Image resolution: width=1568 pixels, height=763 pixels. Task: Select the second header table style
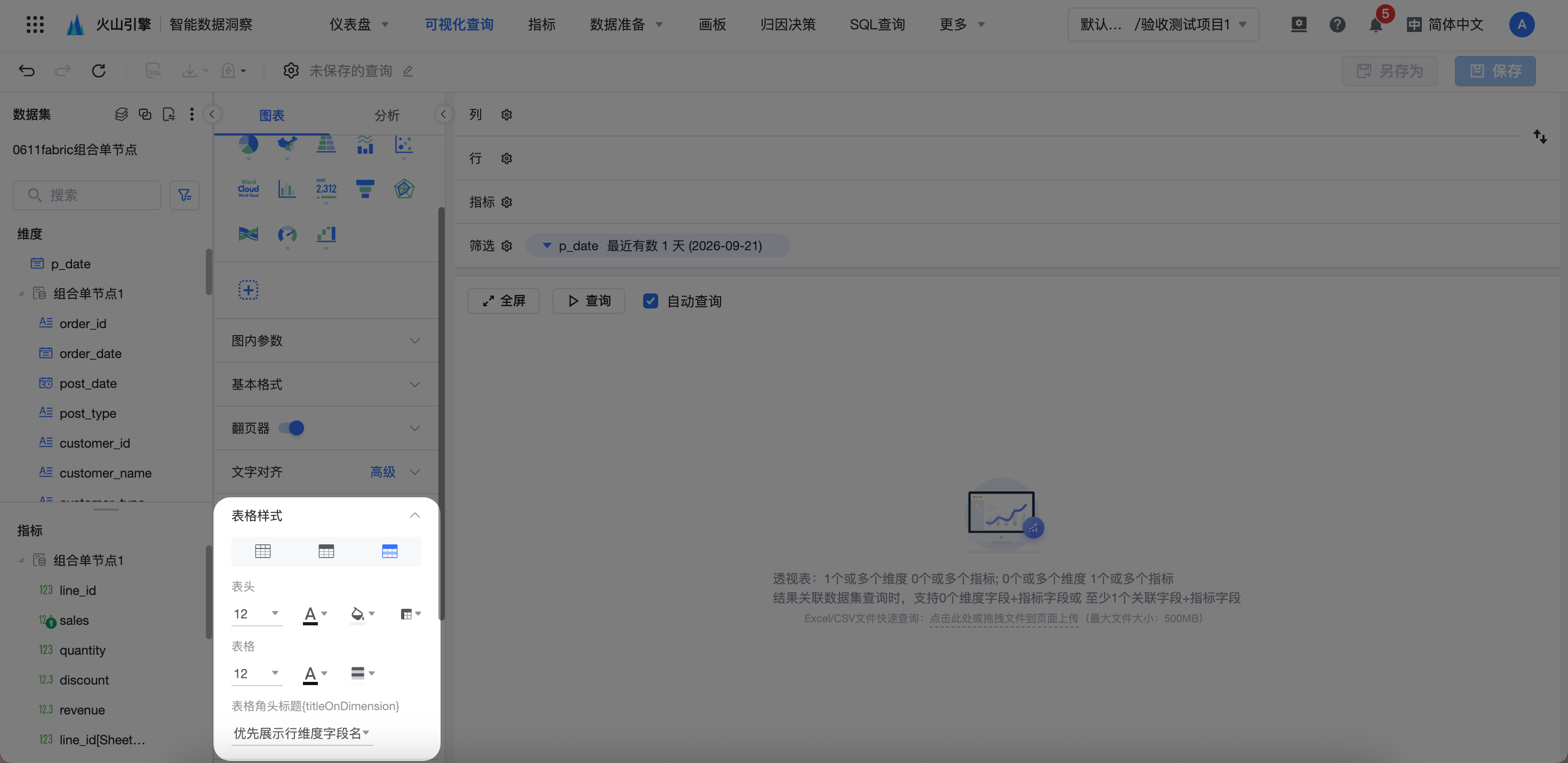click(x=326, y=551)
